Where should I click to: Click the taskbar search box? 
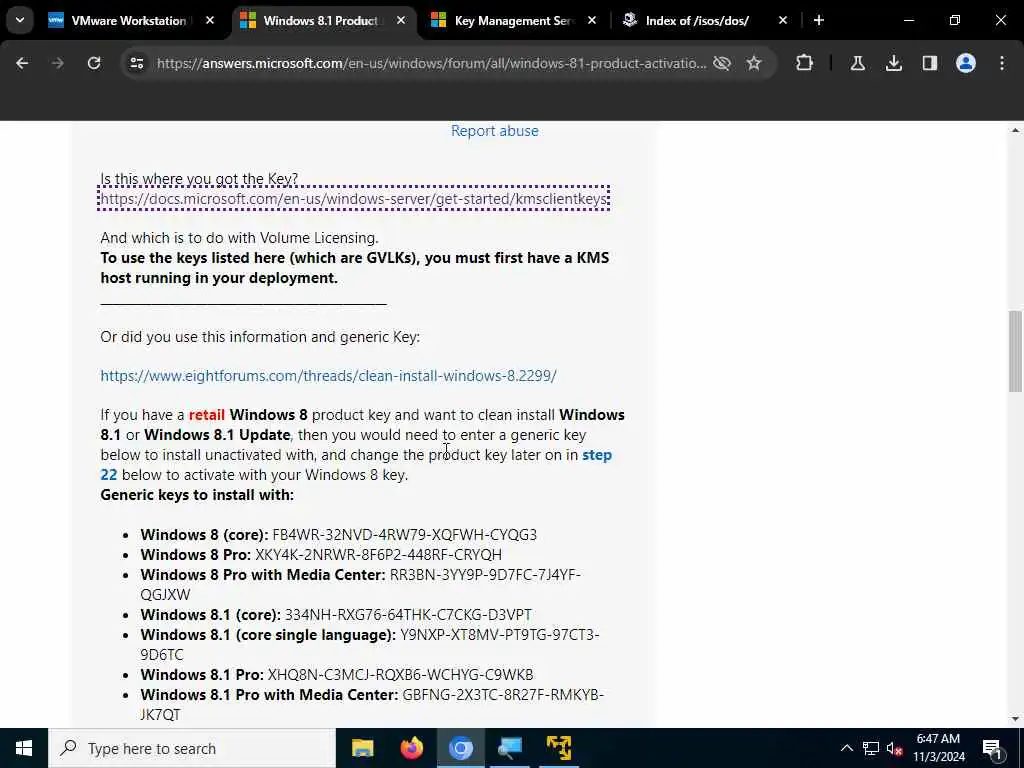[192, 748]
